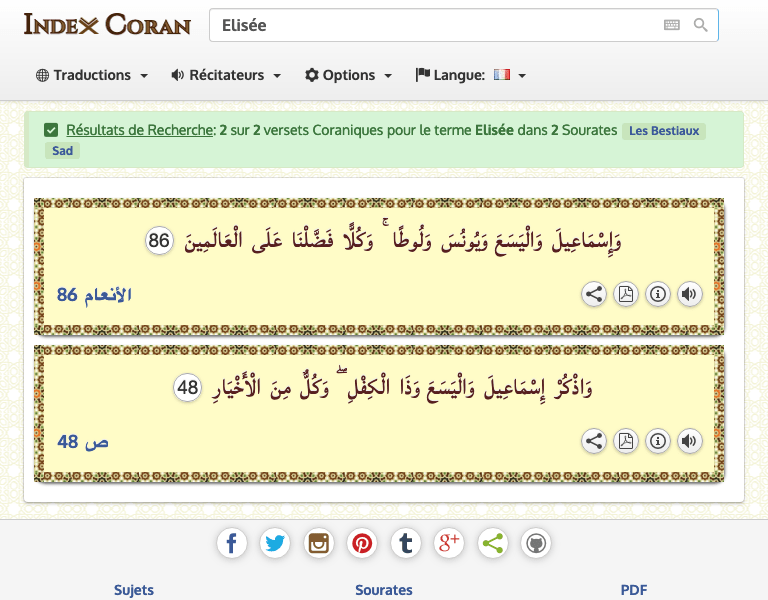Share verse 48 of Sad

[x=594, y=441]
